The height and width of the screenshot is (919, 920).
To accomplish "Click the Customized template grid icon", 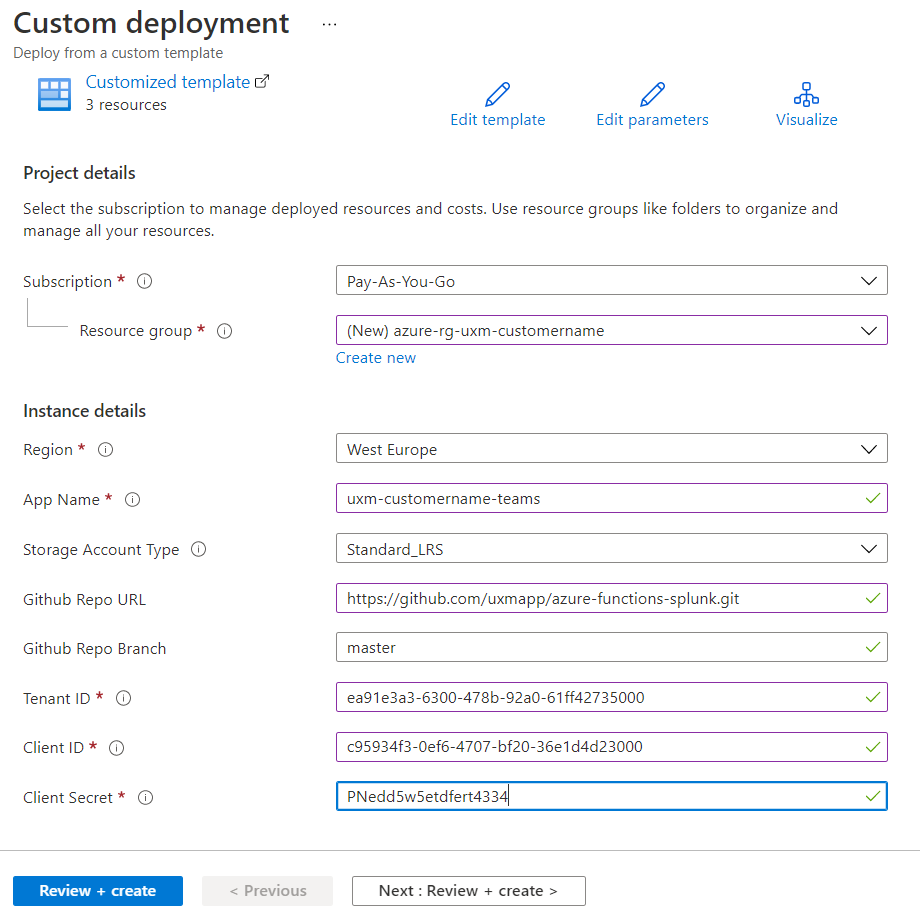I will [54, 93].
